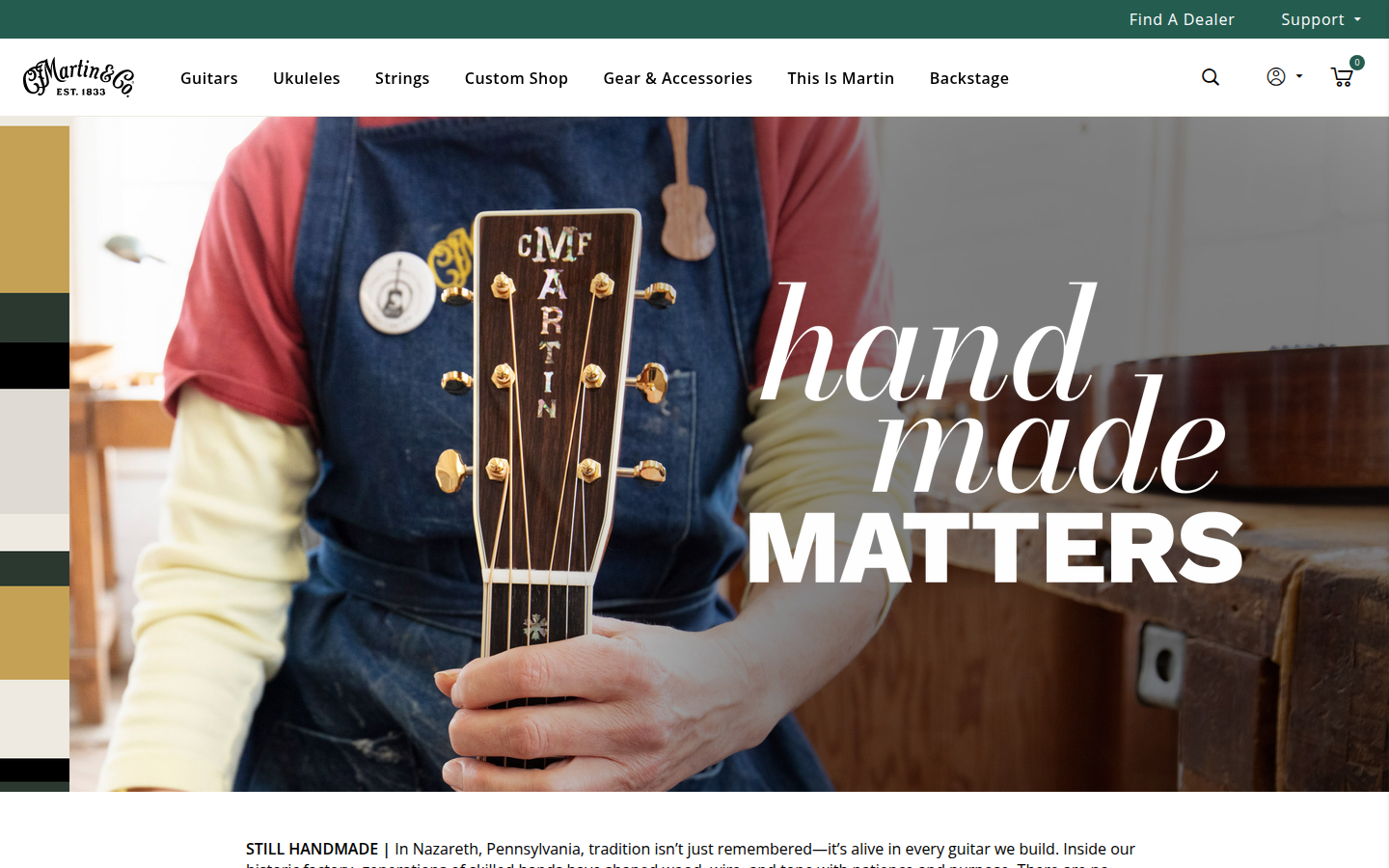Select This Is Martin menu
Screen dimensions: 1389x868
tap(840, 78)
